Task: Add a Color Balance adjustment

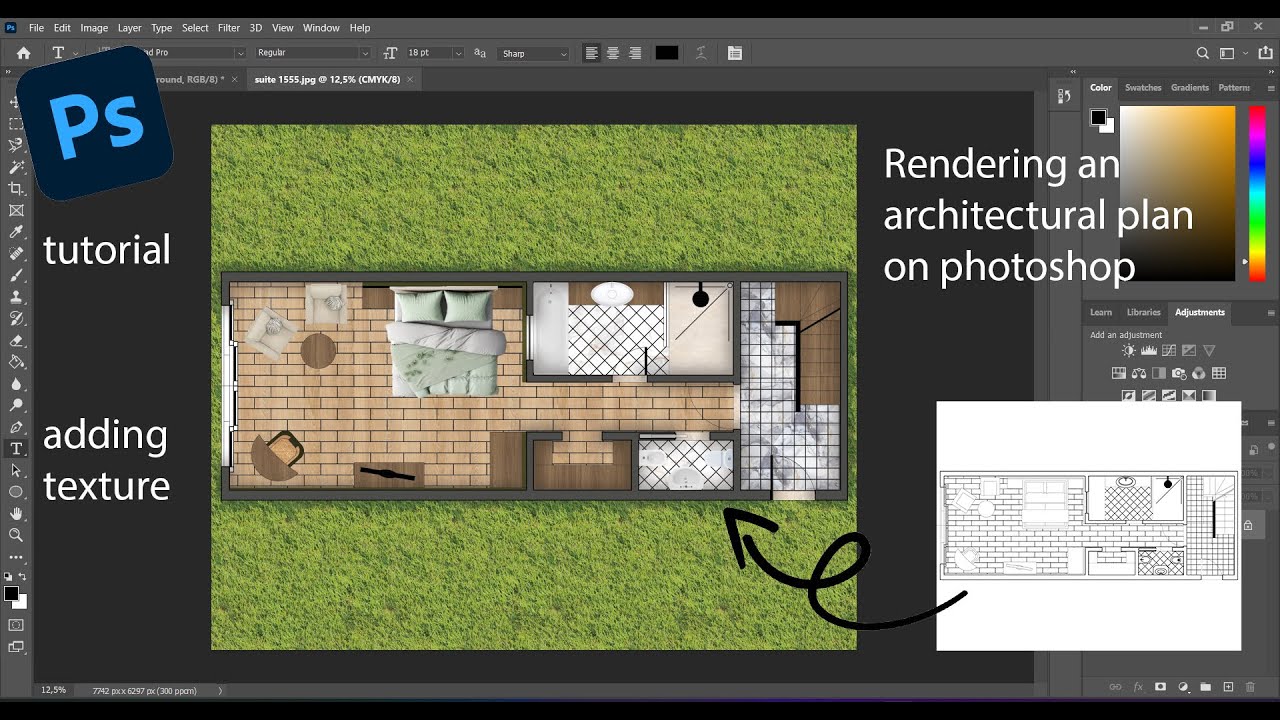Action: pos(1139,373)
